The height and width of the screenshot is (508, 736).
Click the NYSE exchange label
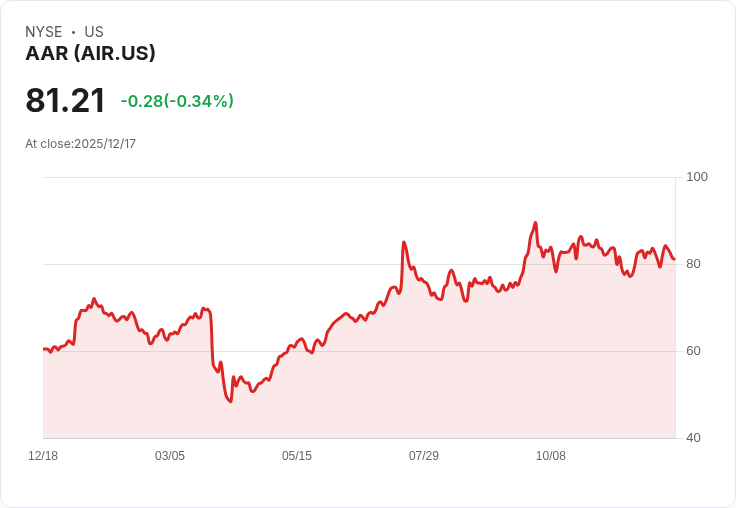tap(44, 32)
